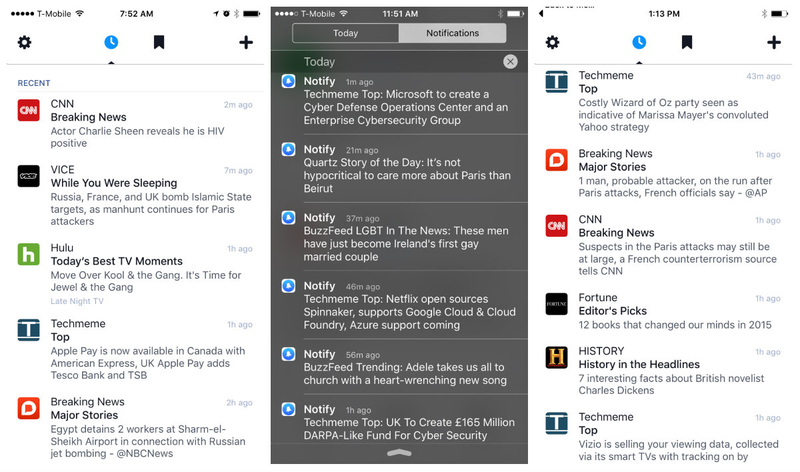800x472 pixels.
Task: Open Quartz Story of the Day notification
Action: (x=407, y=176)
